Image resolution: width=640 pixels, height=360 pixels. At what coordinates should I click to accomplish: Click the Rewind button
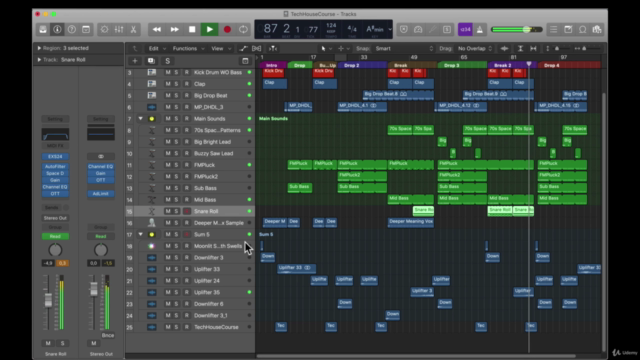pos(157,29)
